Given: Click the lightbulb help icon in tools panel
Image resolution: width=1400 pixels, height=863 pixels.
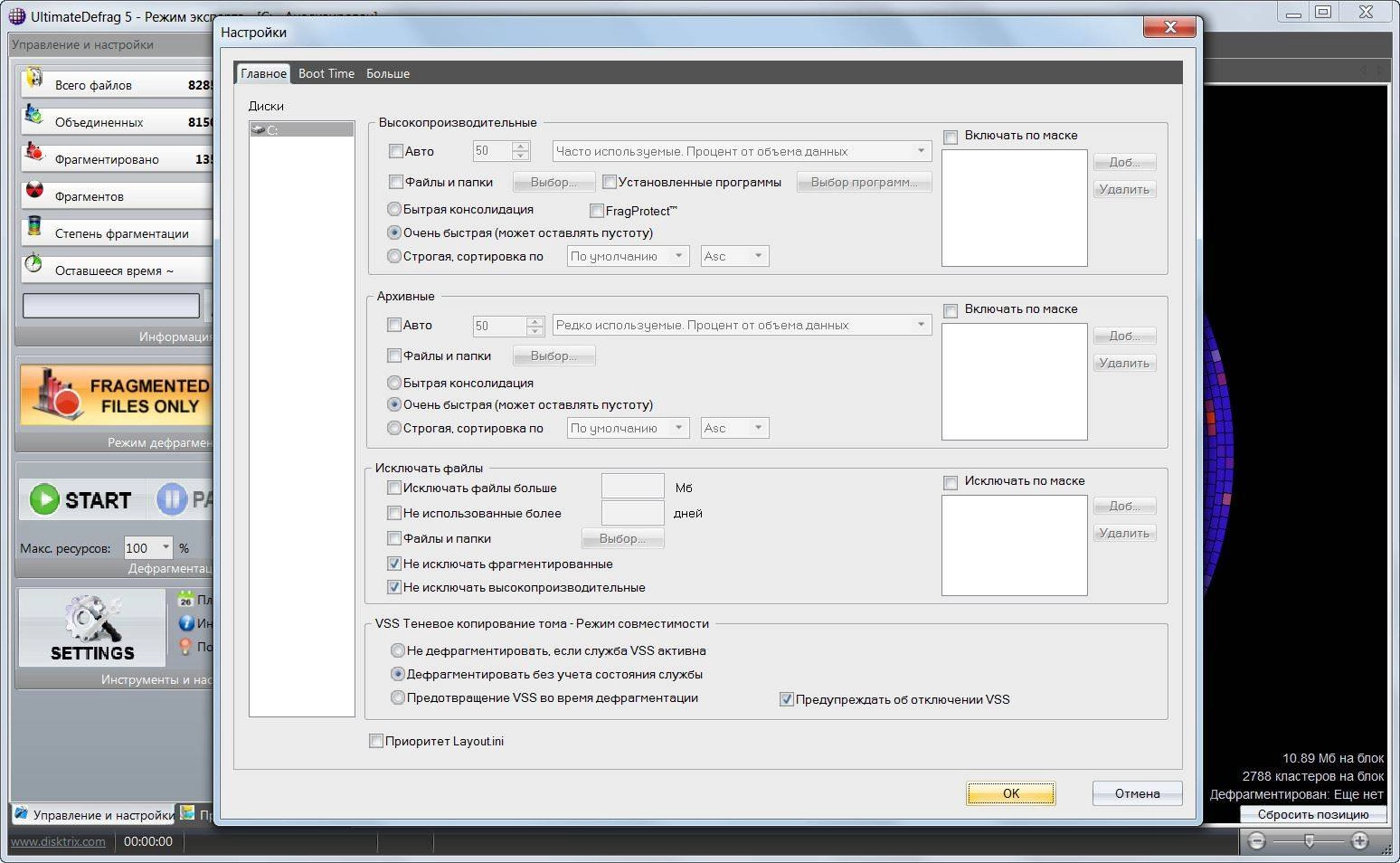Looking at the screenshot, I should click(185, 646).
